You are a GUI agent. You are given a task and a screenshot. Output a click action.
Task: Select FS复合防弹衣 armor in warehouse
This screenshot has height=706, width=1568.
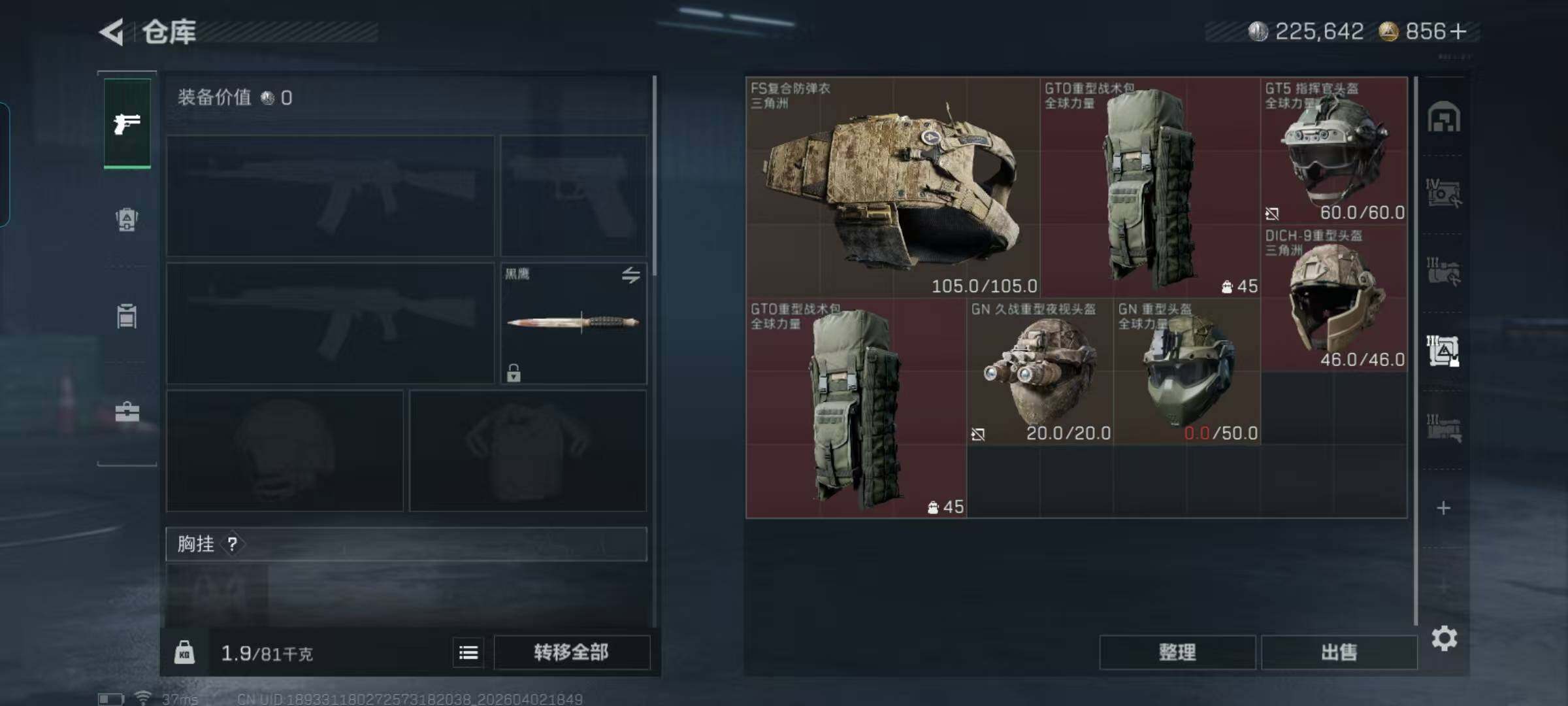tap(892, 188)
